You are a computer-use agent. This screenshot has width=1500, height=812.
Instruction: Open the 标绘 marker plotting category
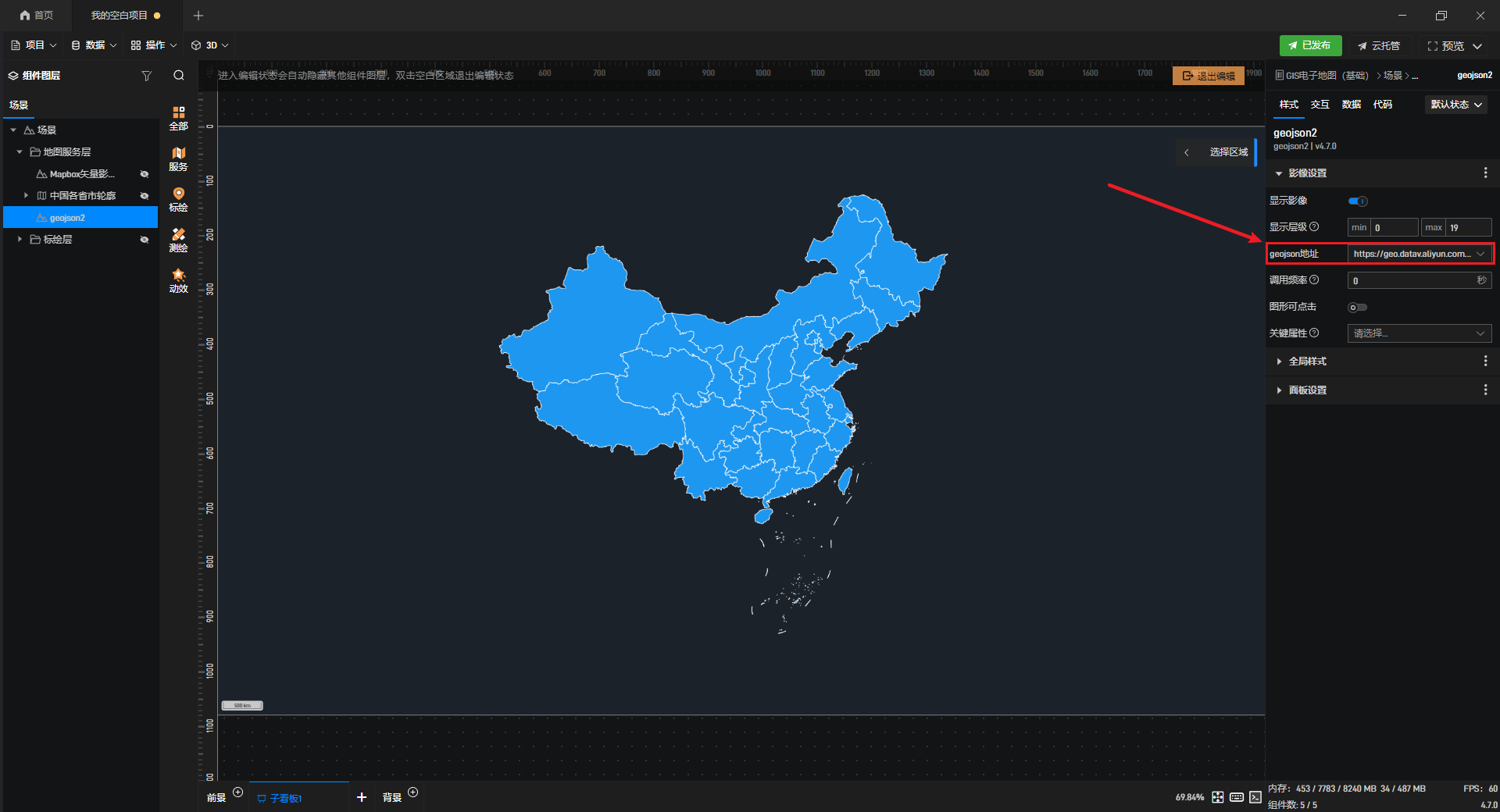point(178,199)
